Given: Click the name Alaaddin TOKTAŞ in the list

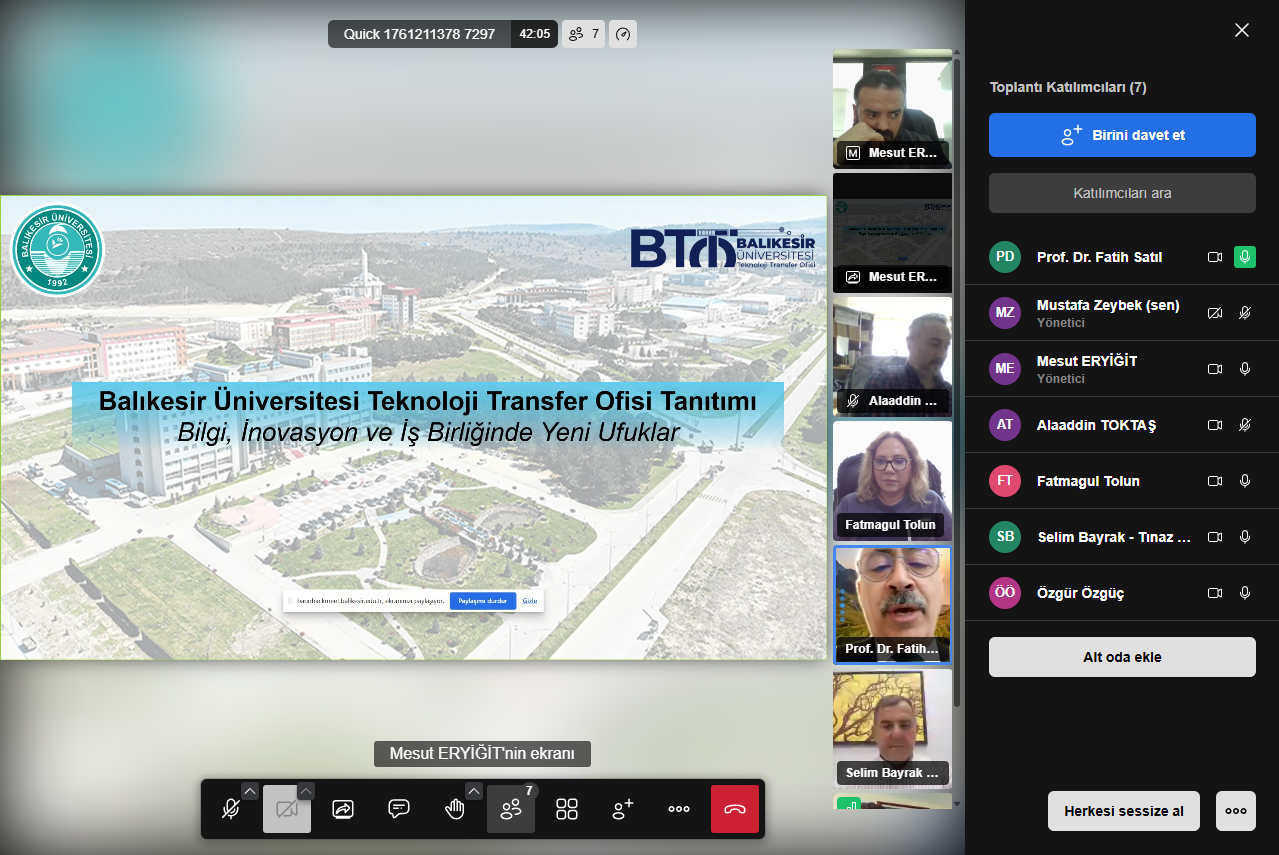Looking at the screenshot, I should (1096, 425).
